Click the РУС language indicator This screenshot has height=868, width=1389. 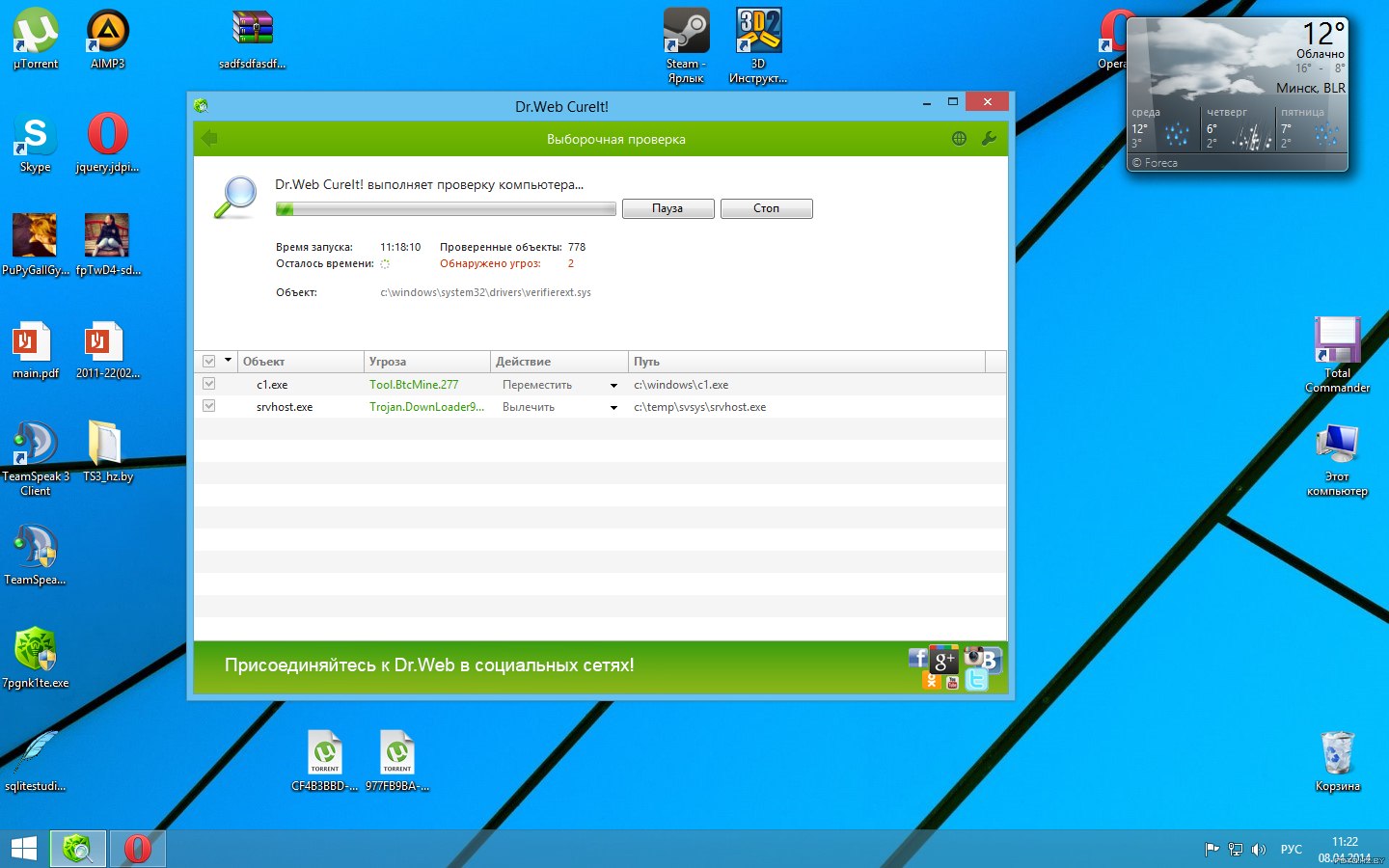(x=1291, y=850)
